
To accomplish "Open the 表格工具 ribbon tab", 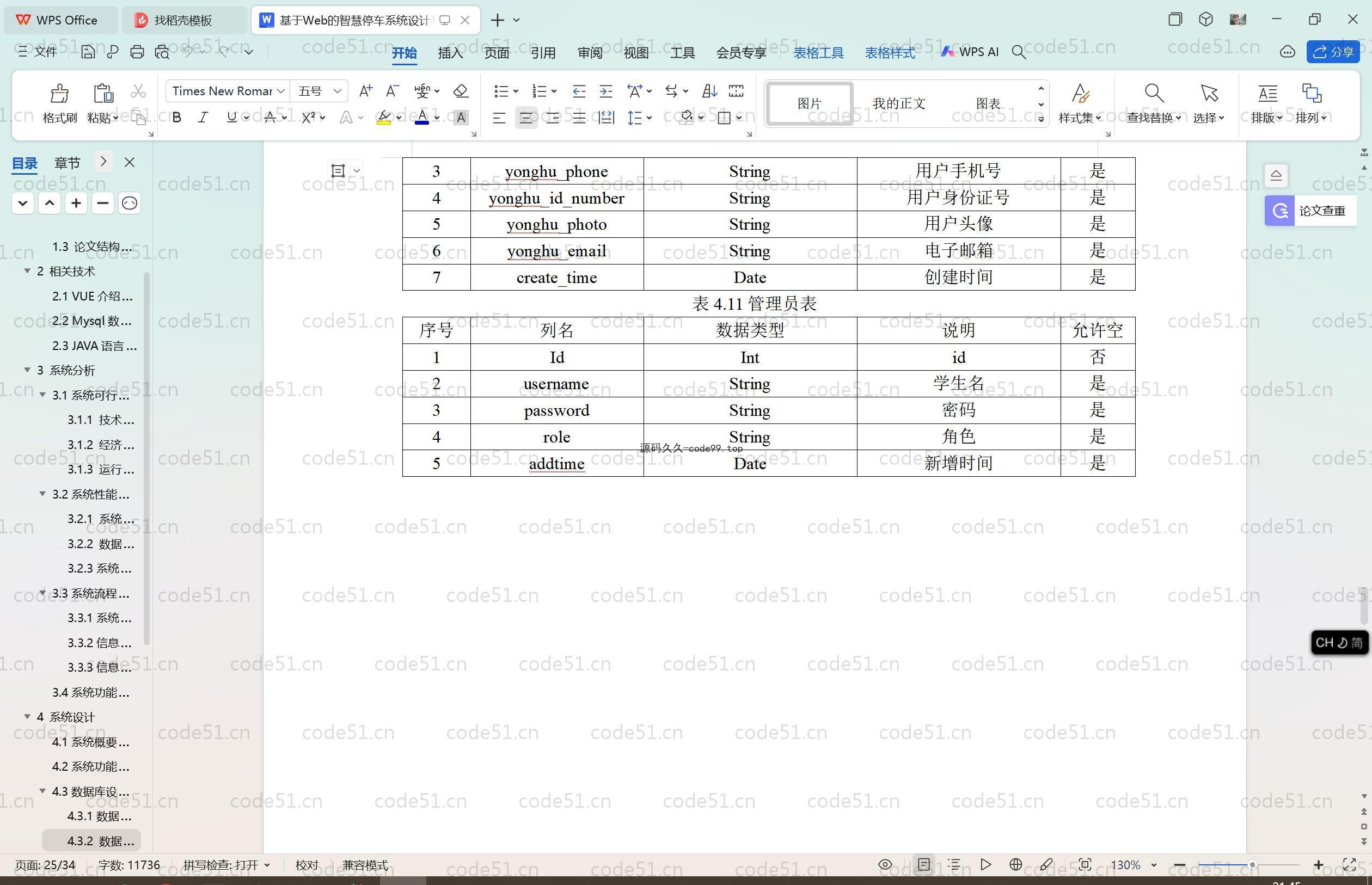I will (818, 52).
